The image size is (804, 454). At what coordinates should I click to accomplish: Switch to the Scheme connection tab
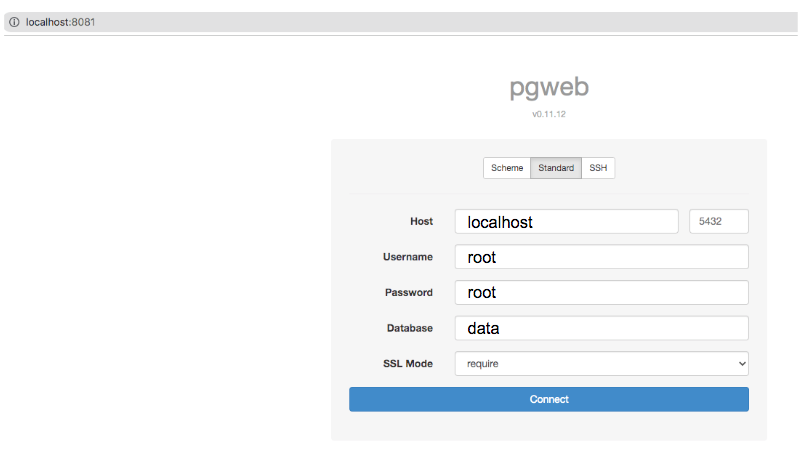(507, 168)
